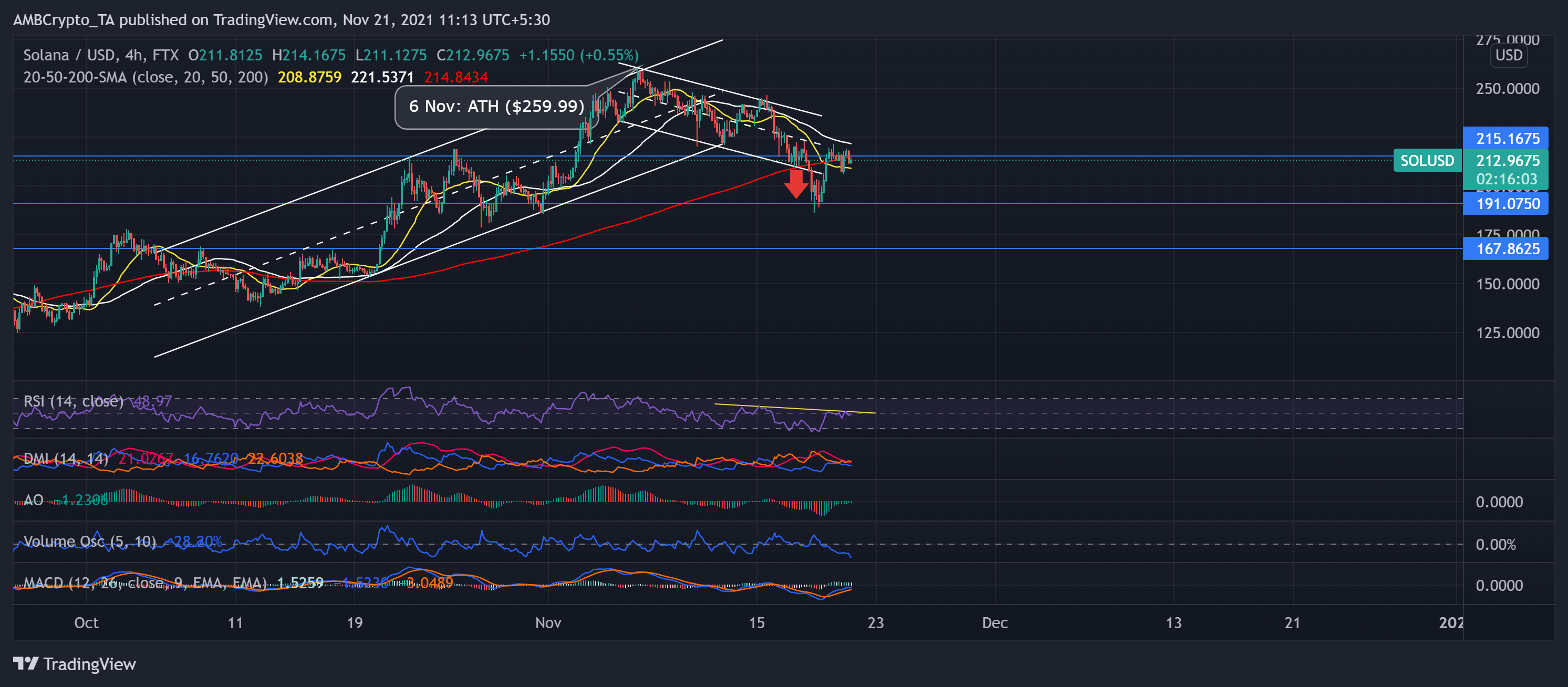This screenshot has height=687, width=1568.
Task: Click the 150.0000 price axis label
Action: click(1507, 284)
